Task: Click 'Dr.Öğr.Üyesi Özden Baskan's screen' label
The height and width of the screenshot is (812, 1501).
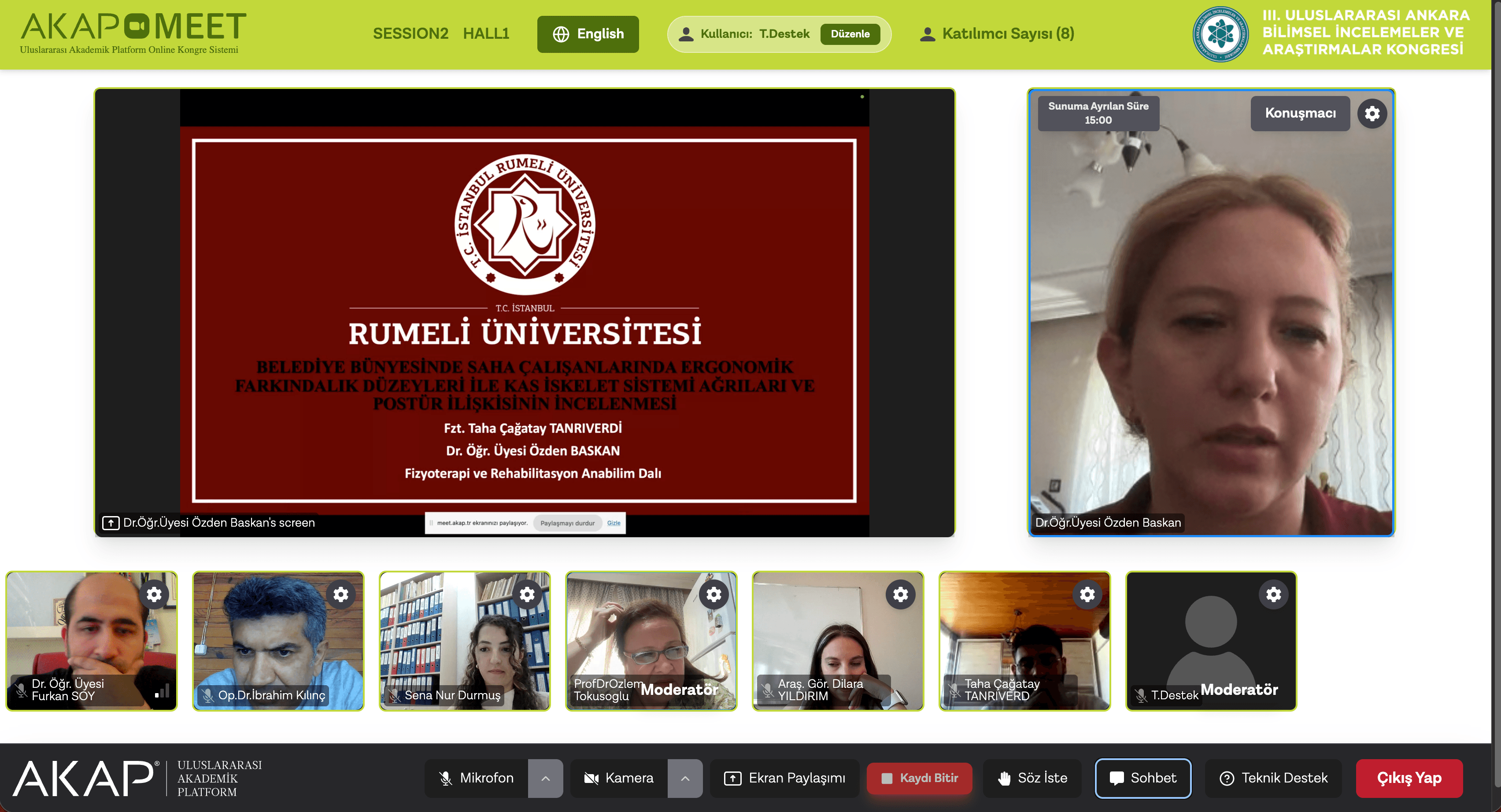Action: pyautogui.click(x=218, y=523)
